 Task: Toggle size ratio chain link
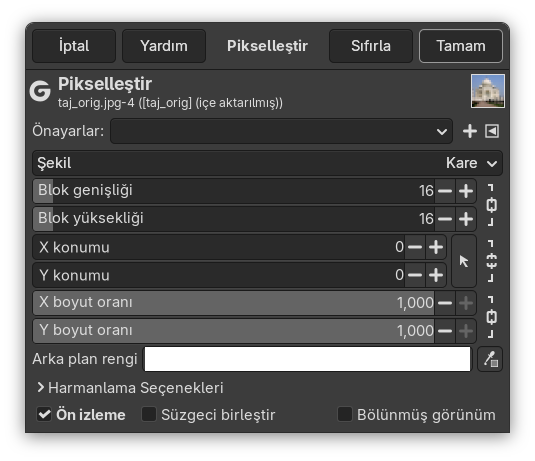491,317
